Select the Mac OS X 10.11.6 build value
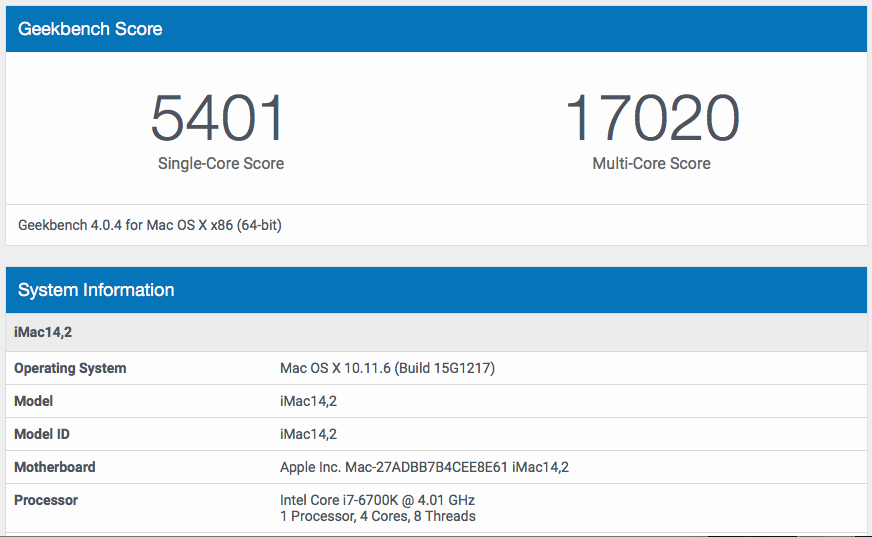Screen dimensions: 872x537 point(387,368)
